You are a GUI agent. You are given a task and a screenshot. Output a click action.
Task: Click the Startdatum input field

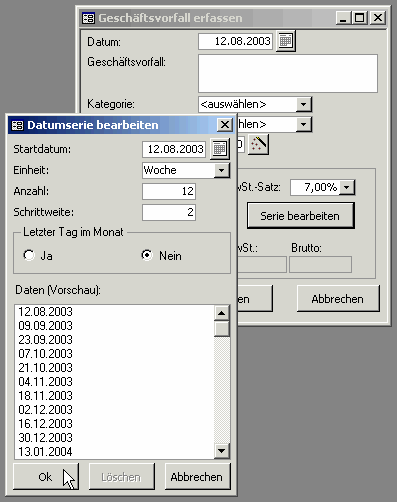174,149
